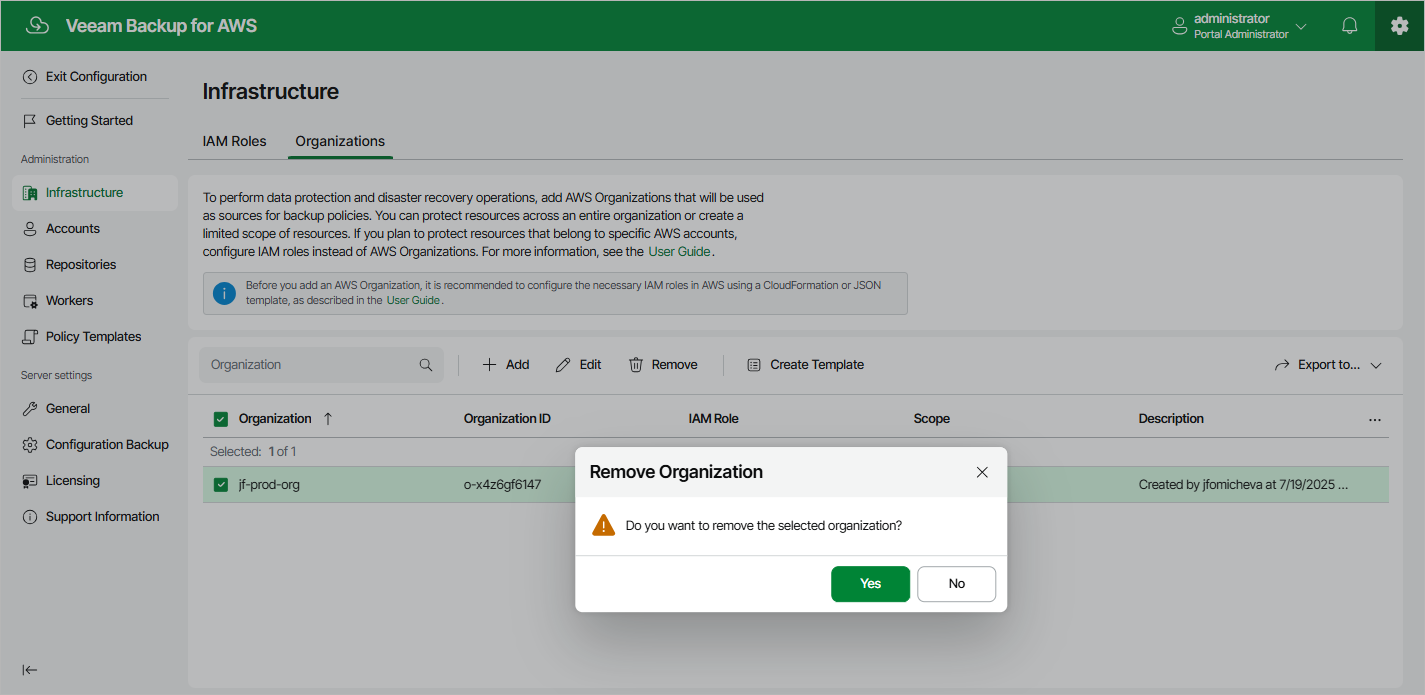Click Create Template button

(x=805, y=365)
